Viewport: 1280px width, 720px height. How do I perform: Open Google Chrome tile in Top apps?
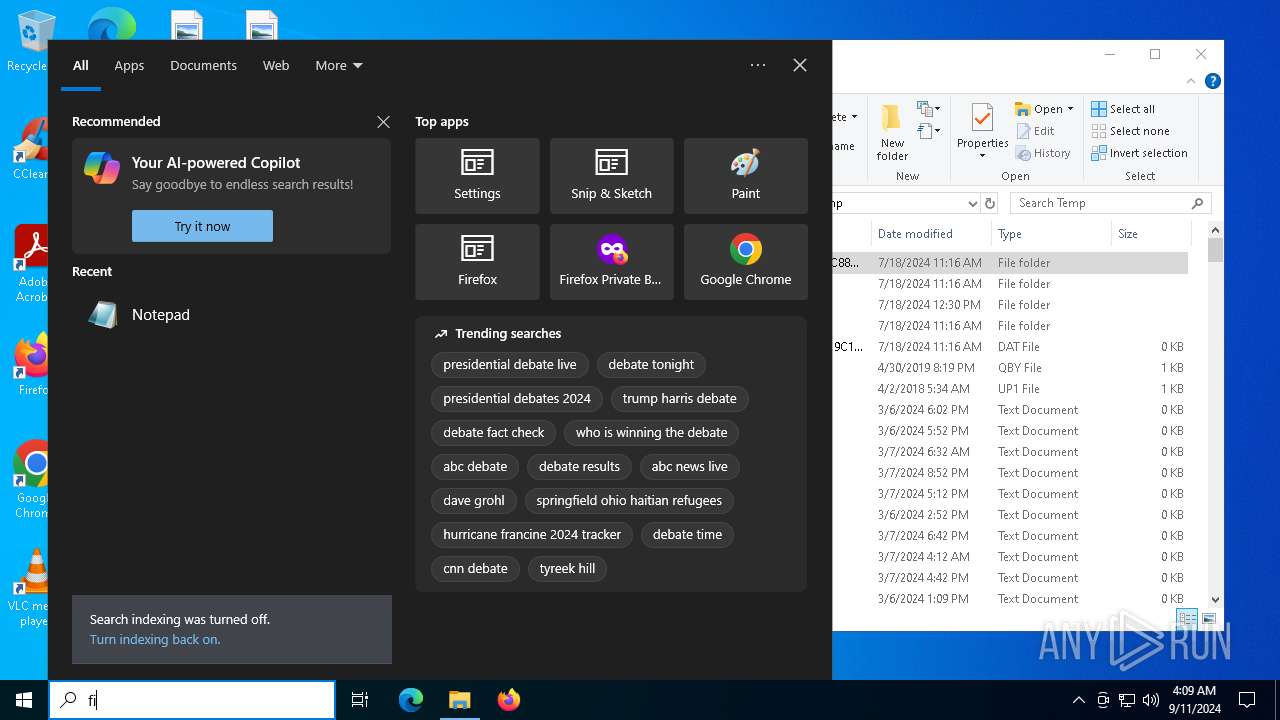tap(745, 262)
